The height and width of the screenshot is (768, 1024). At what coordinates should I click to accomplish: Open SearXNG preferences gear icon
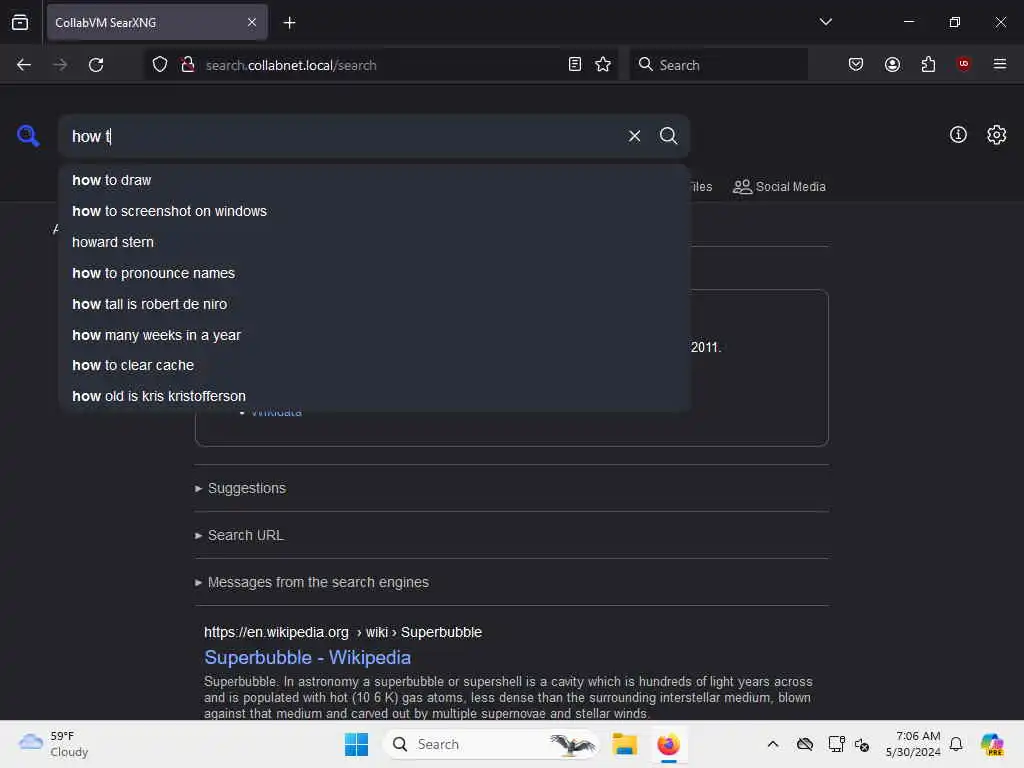pos(996,135)
